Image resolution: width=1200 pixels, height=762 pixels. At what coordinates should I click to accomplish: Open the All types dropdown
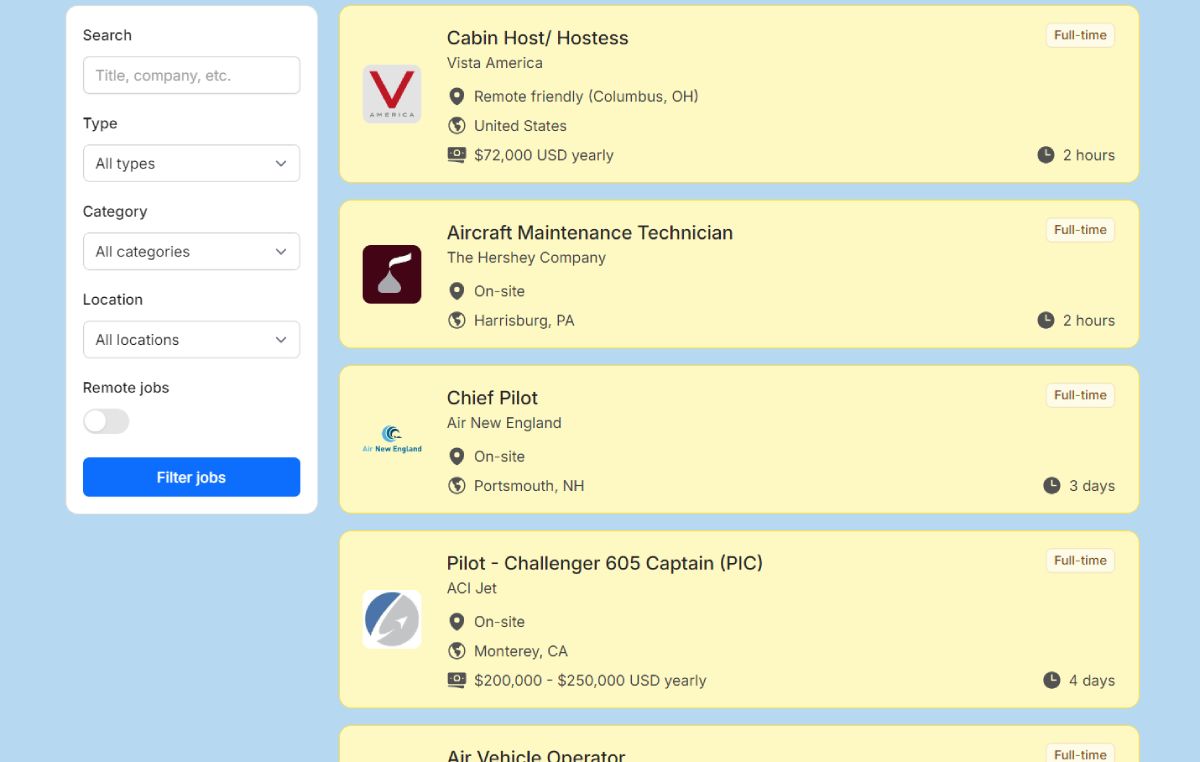(x=191, y=163)
